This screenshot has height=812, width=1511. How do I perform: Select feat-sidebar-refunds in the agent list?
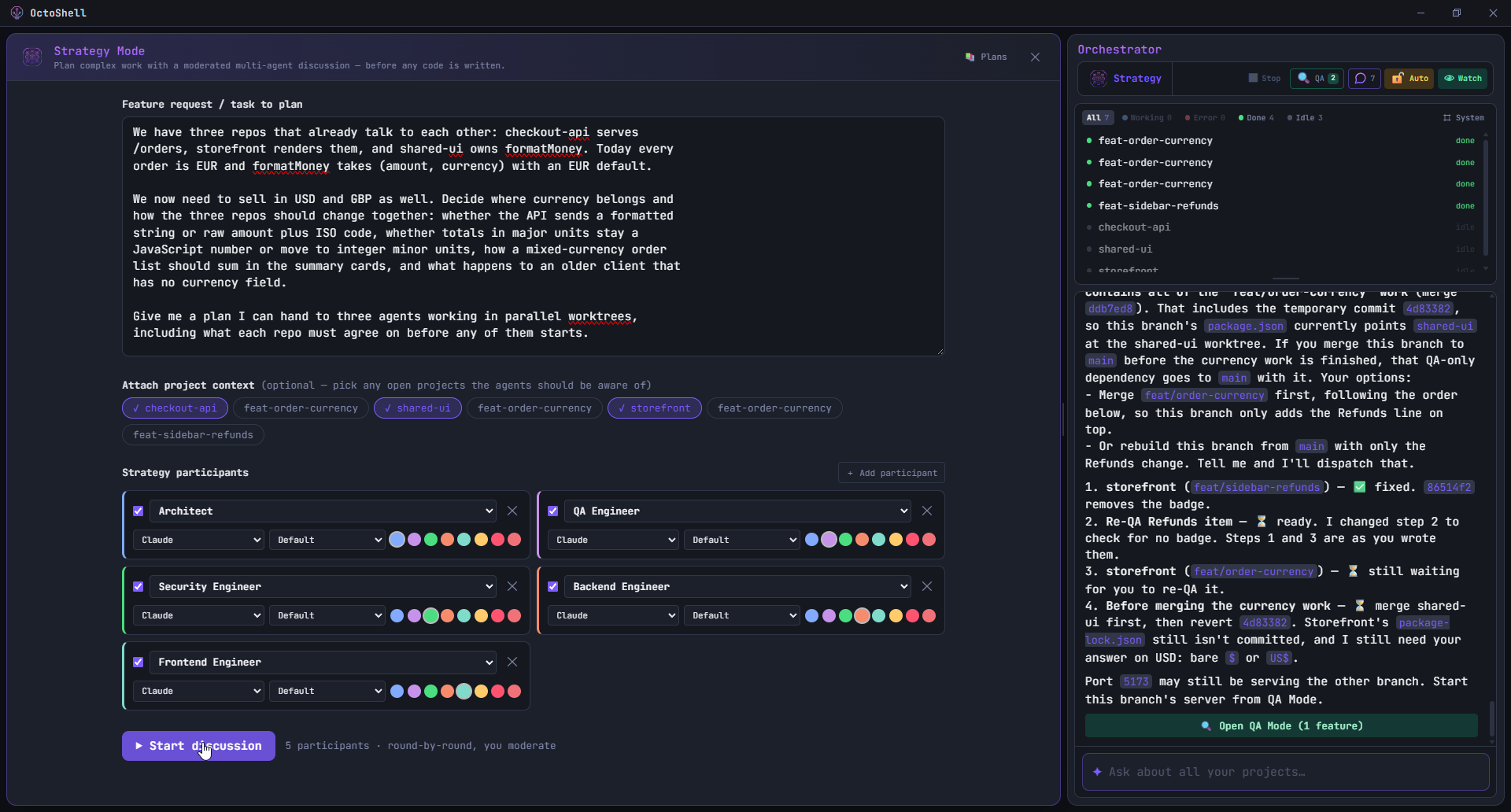click(x=1280, y=205)
